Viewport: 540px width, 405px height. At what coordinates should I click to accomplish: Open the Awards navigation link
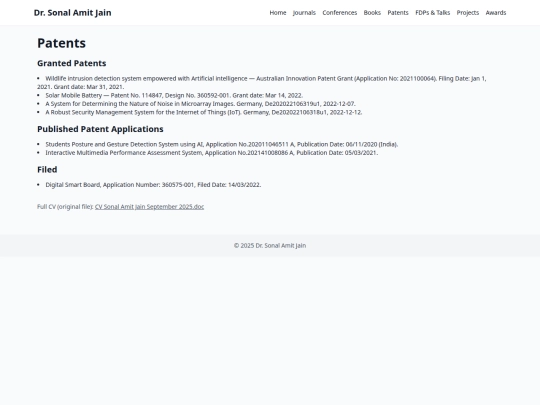pyautogui.click(x=496, y=13)
